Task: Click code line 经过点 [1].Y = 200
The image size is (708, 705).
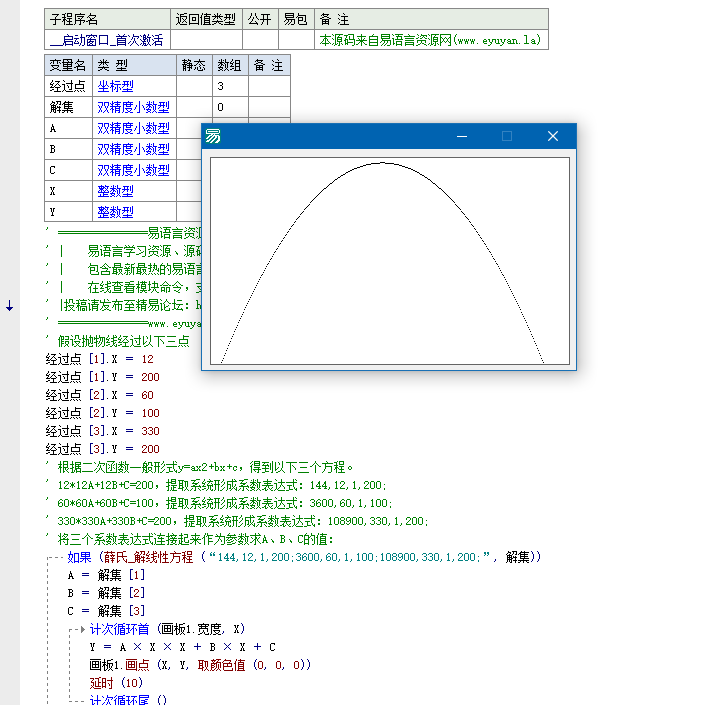Action: (102, 377)
